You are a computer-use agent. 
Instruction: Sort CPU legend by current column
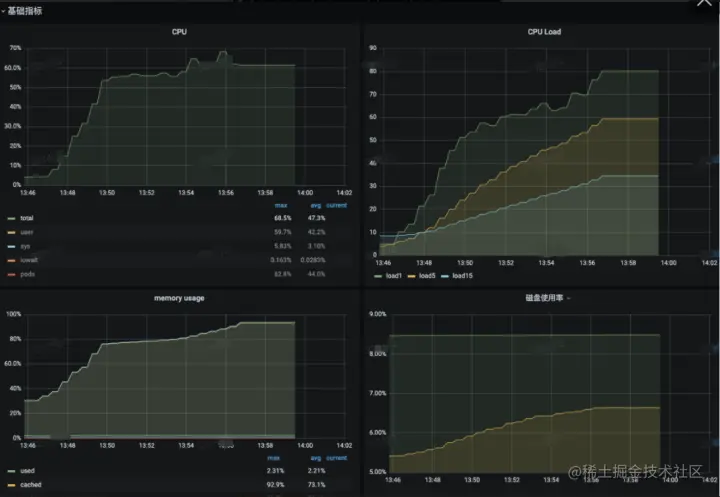pyautogui.click(x=337, y=205)
